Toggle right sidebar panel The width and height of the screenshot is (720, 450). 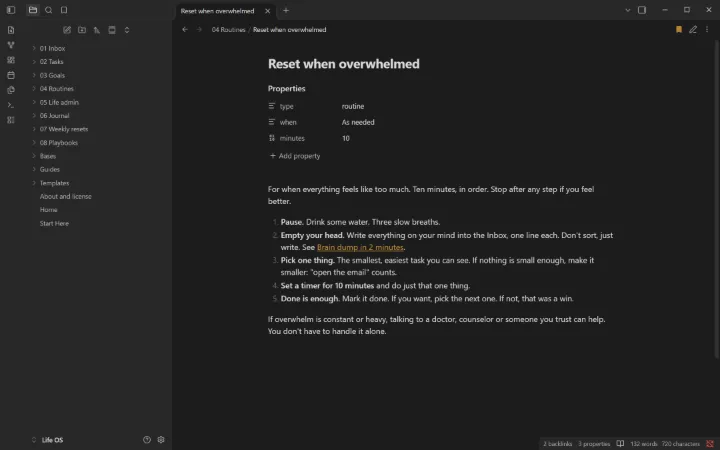point(642,10)
